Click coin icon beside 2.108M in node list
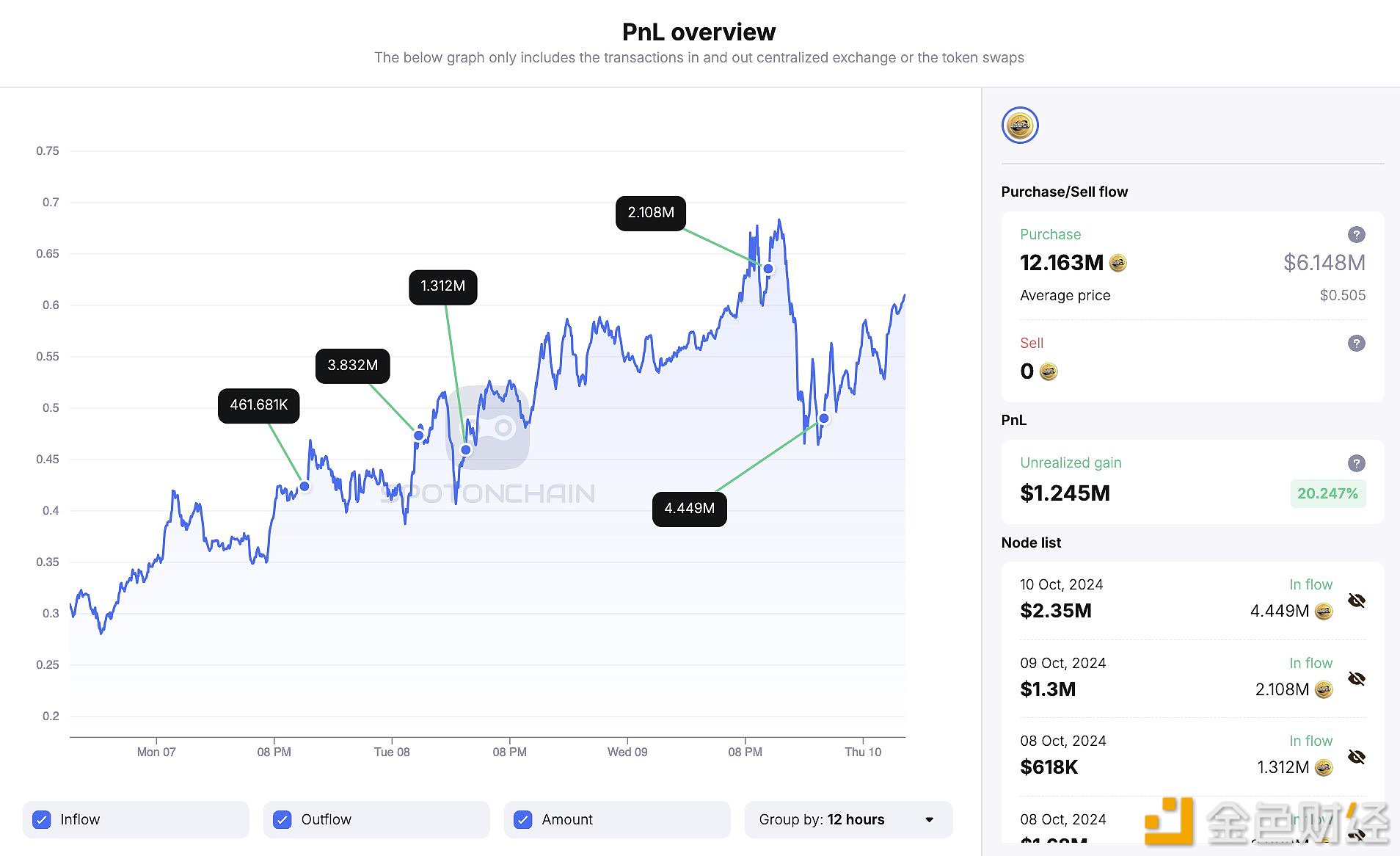Screen dimensions: 1400x856 (x=1323, y=689)
